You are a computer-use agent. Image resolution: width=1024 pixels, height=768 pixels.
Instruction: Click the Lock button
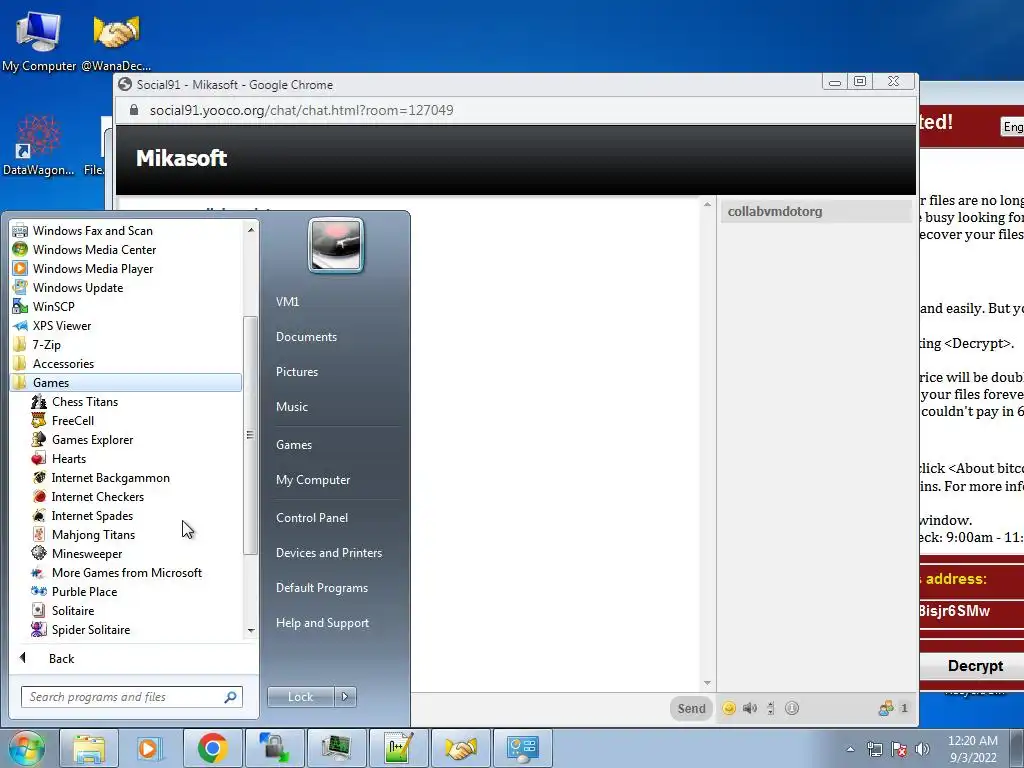coord(300,697)
